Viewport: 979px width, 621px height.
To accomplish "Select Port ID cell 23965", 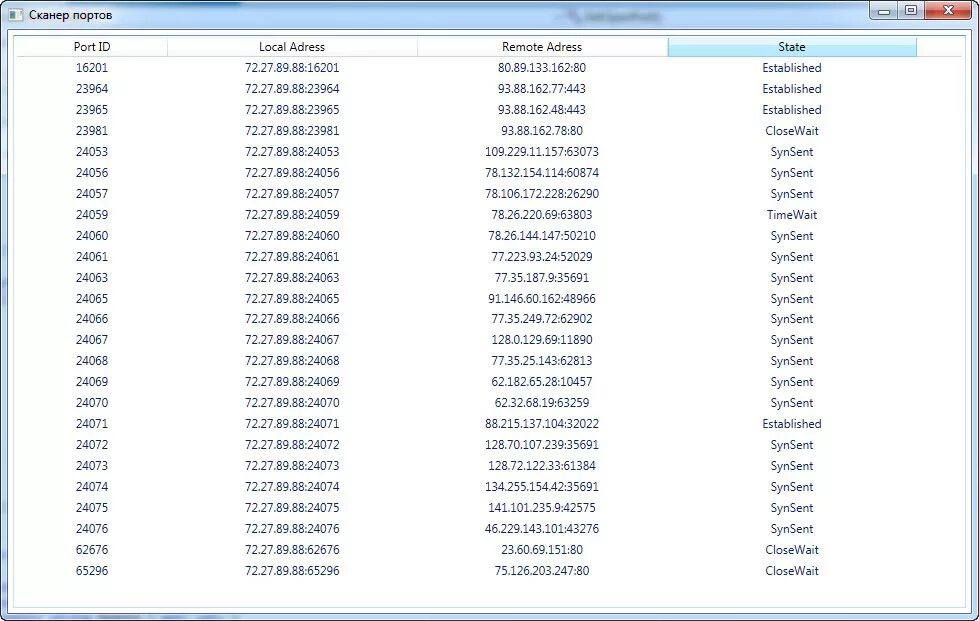I will [x=92, y=109].
